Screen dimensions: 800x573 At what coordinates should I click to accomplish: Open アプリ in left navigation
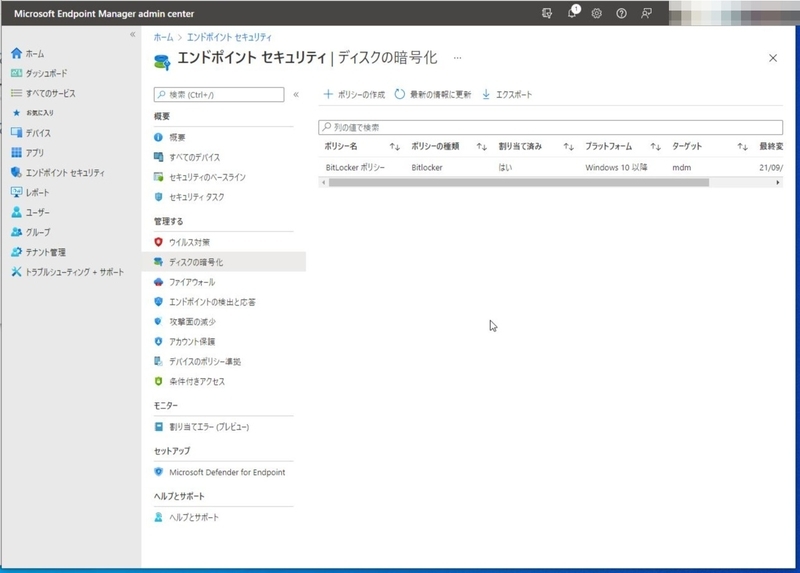coord(34,153)
